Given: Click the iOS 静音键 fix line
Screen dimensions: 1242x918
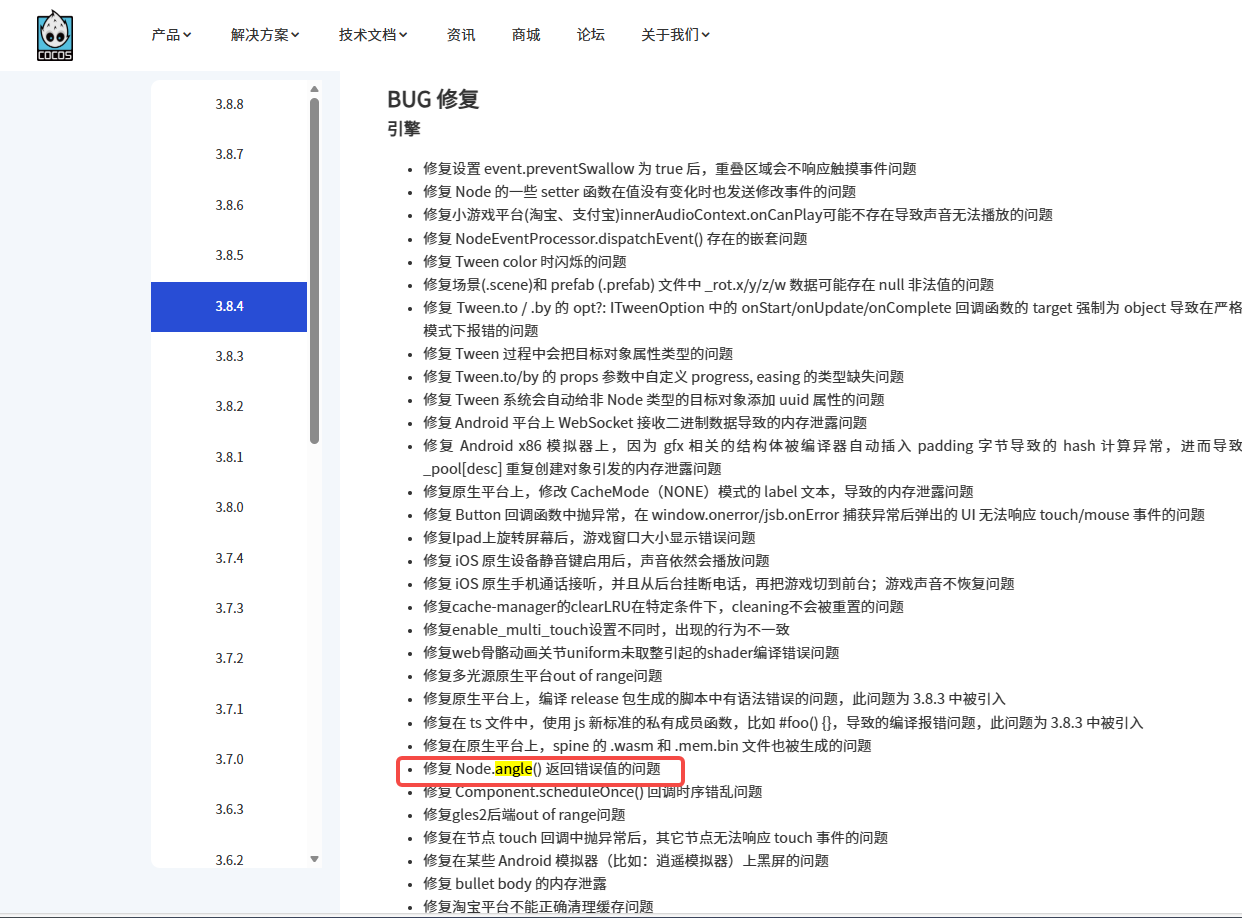Looking at the screenshot, I should [x=596, y=561].
